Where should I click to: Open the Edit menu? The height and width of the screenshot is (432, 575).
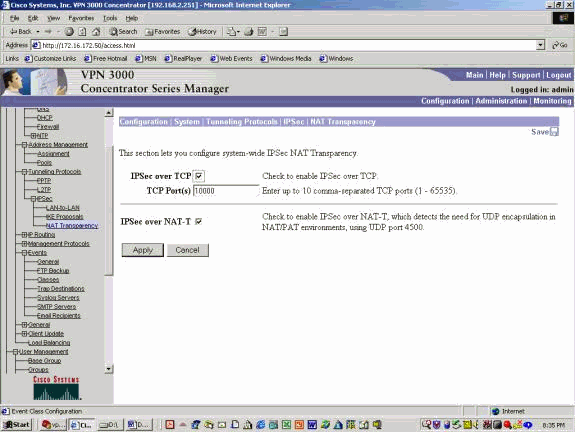tap(33, 18)
